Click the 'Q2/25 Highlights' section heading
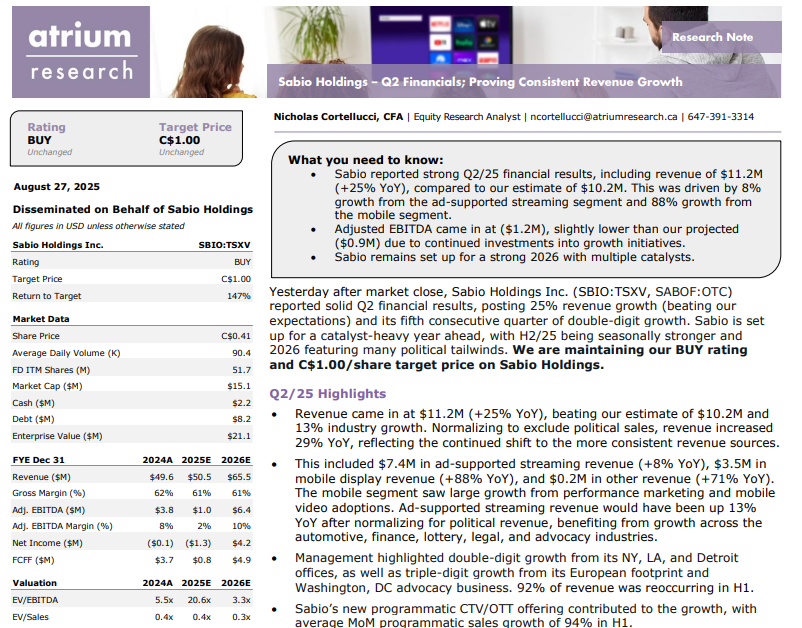 (328, 394)
